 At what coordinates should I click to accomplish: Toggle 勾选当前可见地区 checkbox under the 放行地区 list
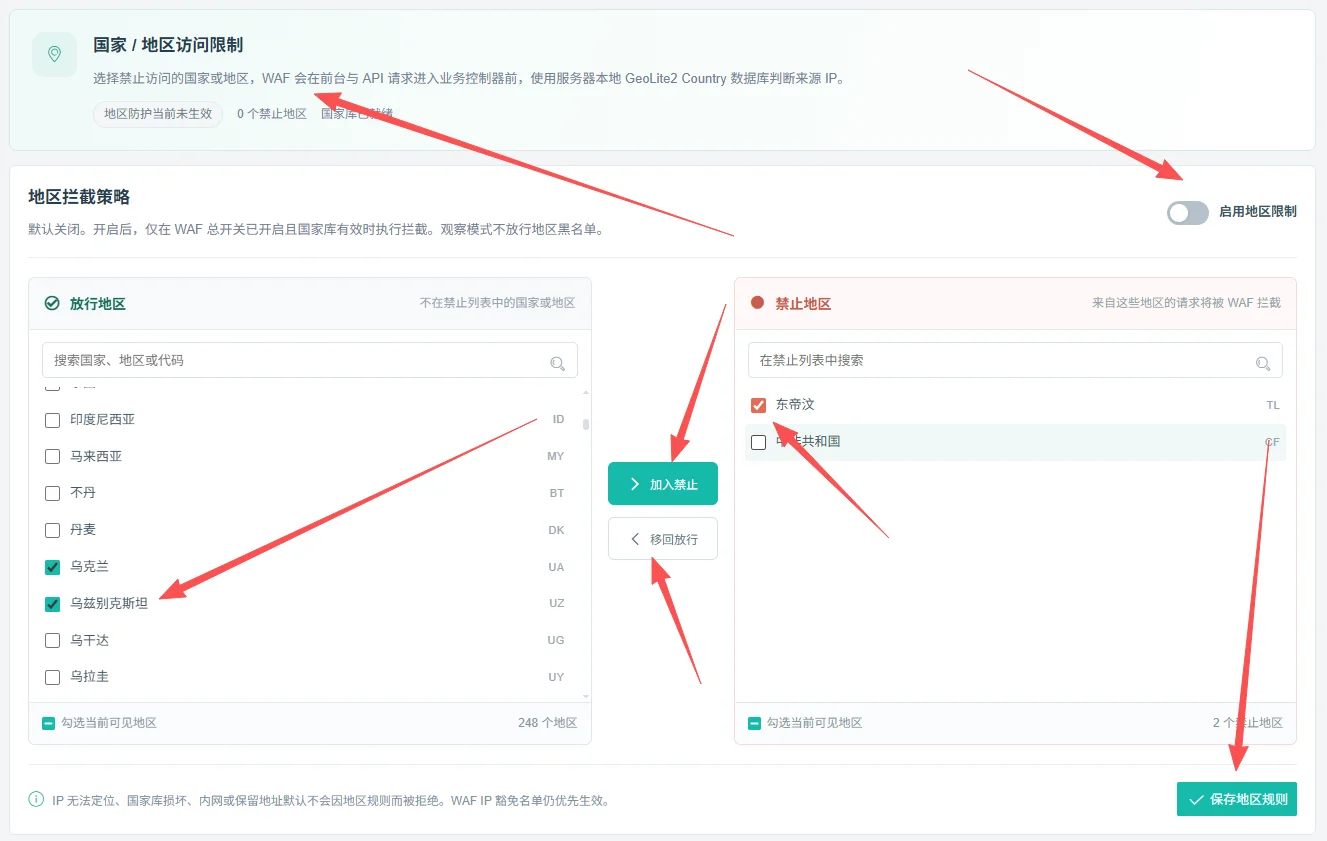[48, 723]
